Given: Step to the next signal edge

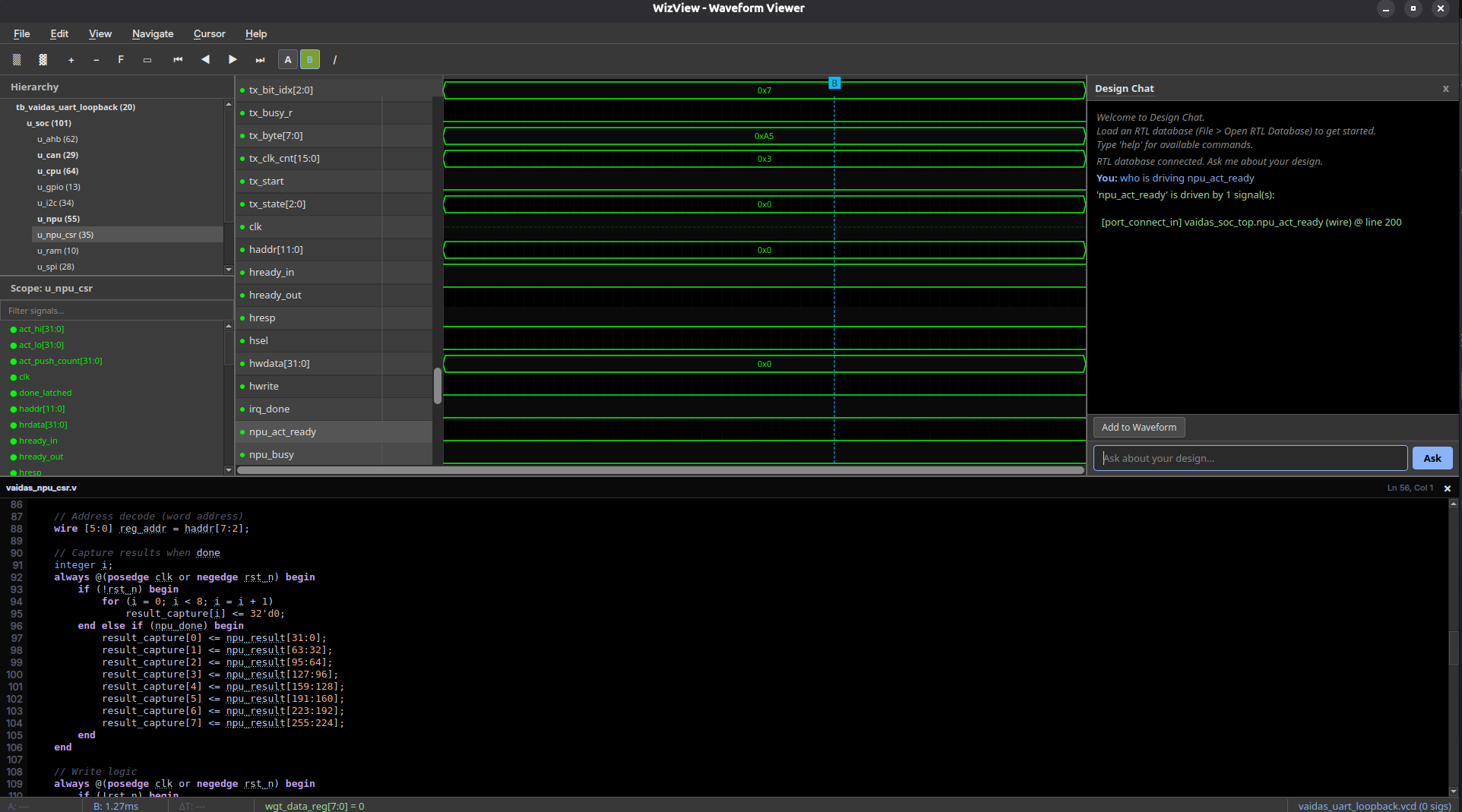Looking at the screenshot, I should pyautogui.click(x=233, y=59).
